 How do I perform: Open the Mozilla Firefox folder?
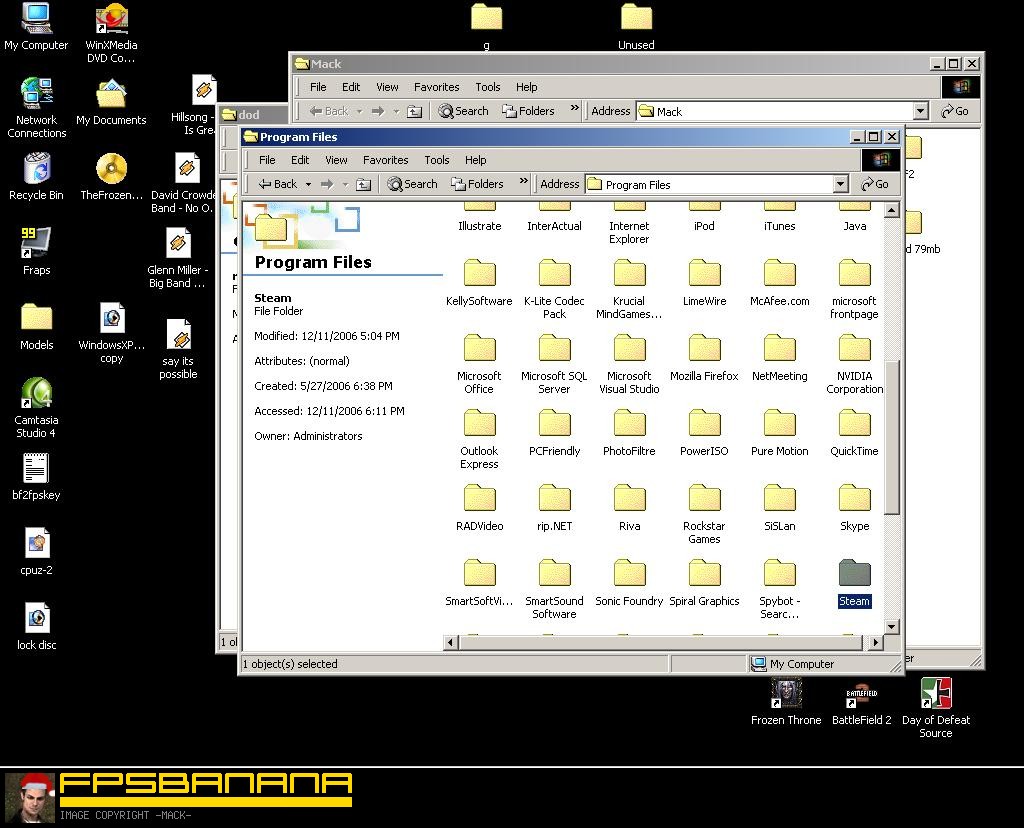coord(704,350)
